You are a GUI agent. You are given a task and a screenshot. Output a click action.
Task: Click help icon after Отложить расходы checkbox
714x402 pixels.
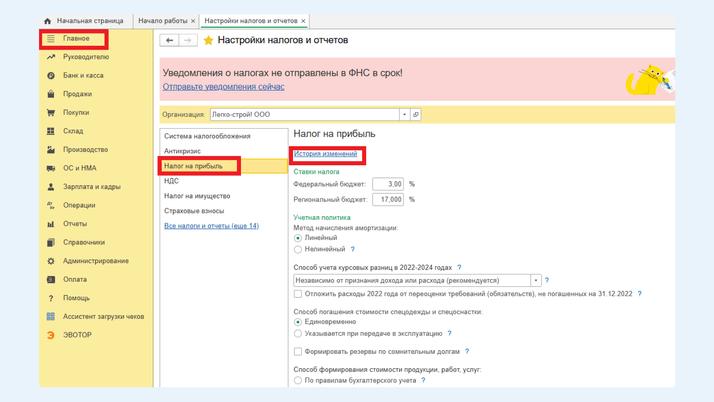(x=639, y=294)
